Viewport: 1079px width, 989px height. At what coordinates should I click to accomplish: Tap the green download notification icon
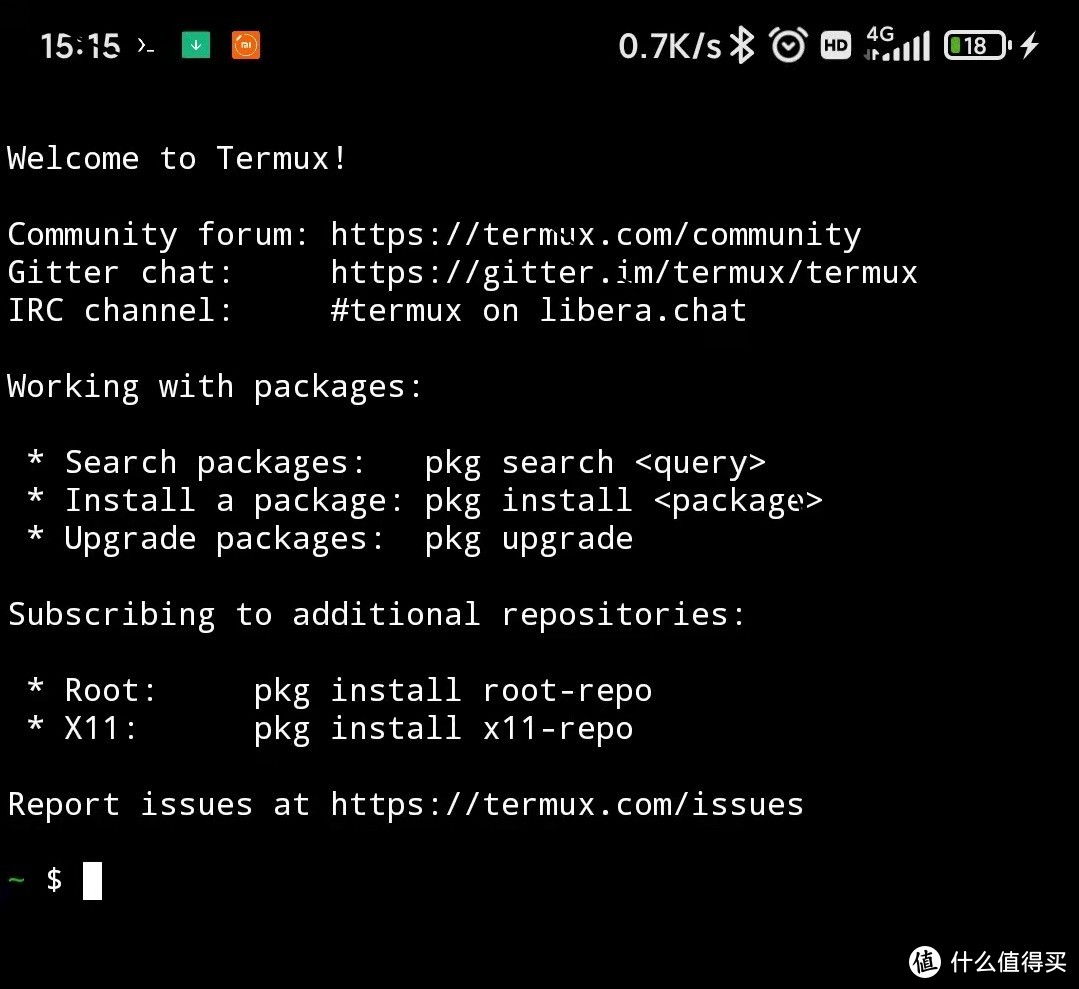(x=196, y=45)
